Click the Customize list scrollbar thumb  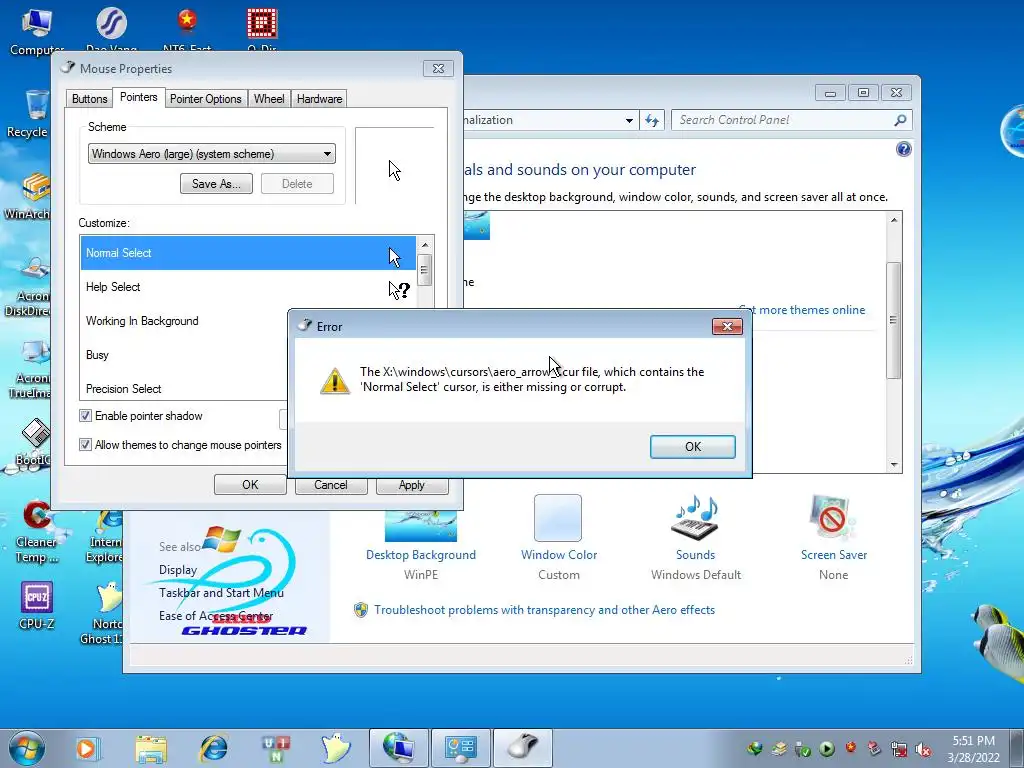point(424,270)
